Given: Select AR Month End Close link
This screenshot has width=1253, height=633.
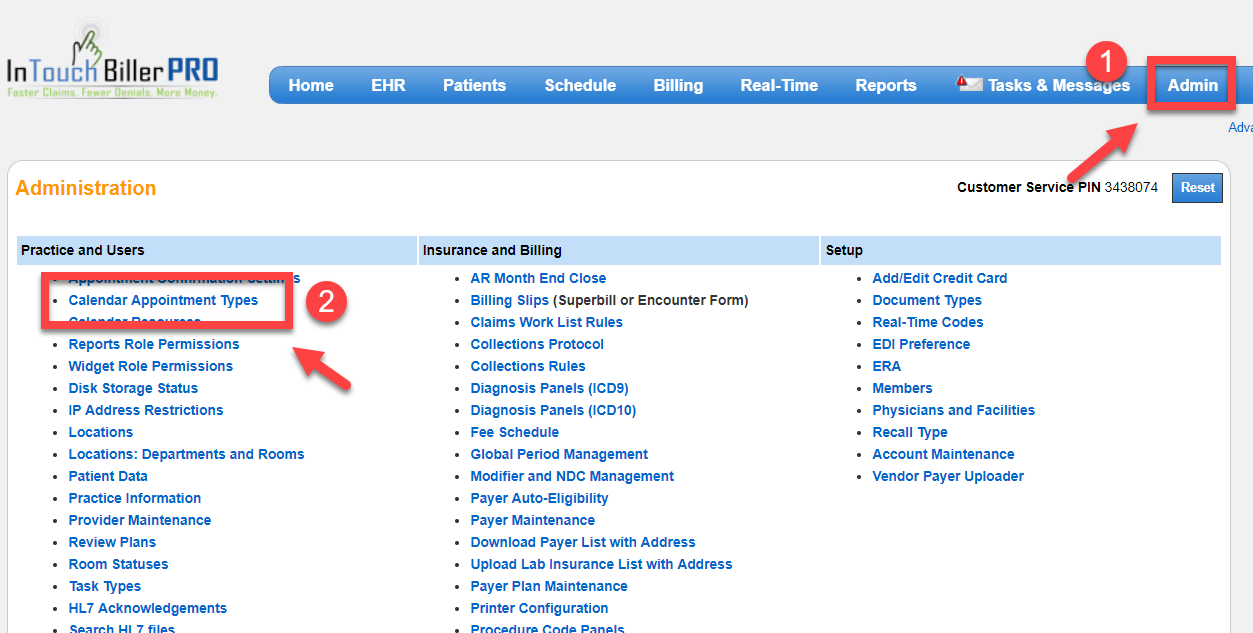Looking at the screenshot, I should tap(538, 278).
